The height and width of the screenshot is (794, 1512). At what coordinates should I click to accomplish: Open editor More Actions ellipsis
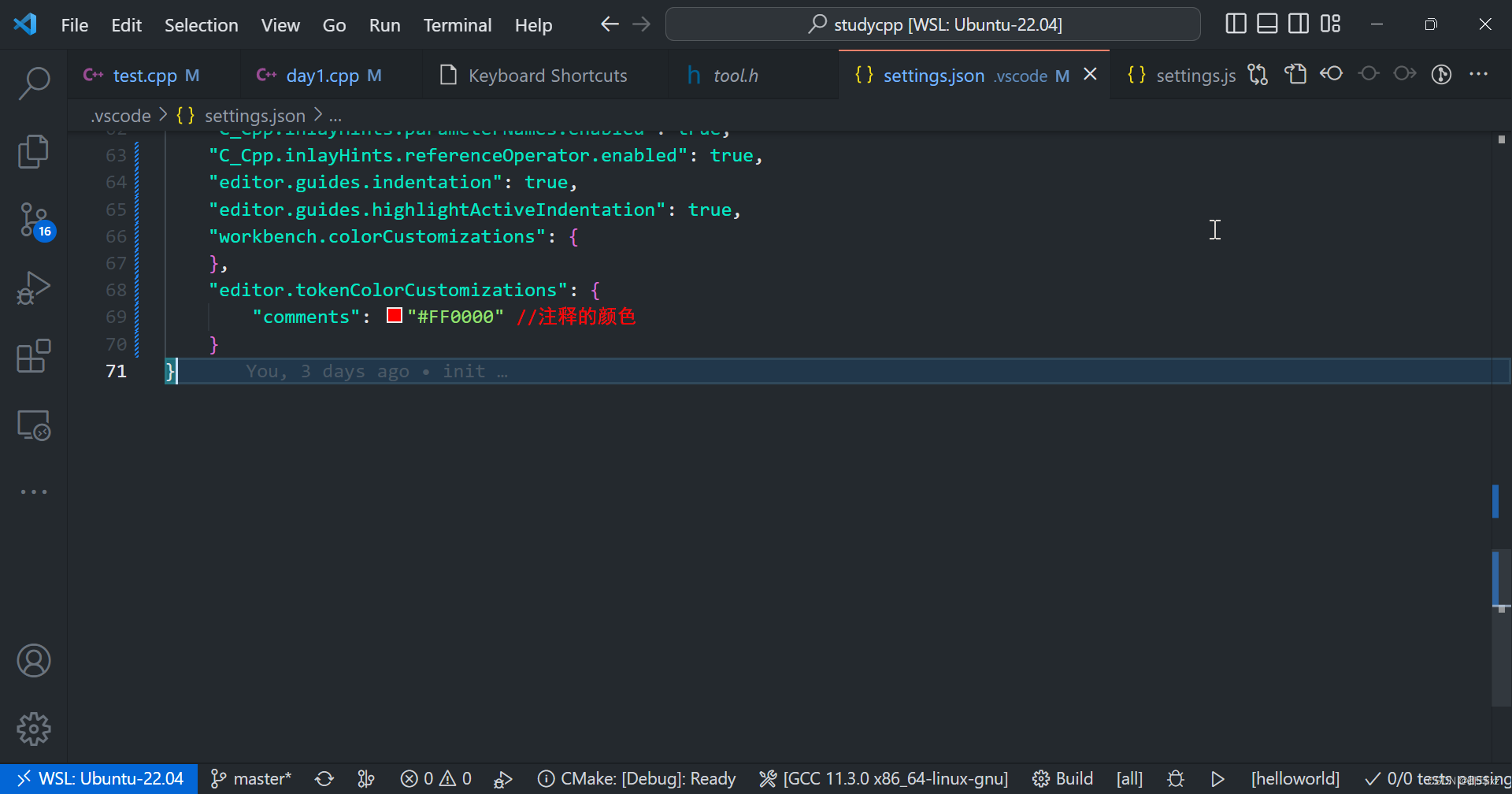coord(1479,75)
